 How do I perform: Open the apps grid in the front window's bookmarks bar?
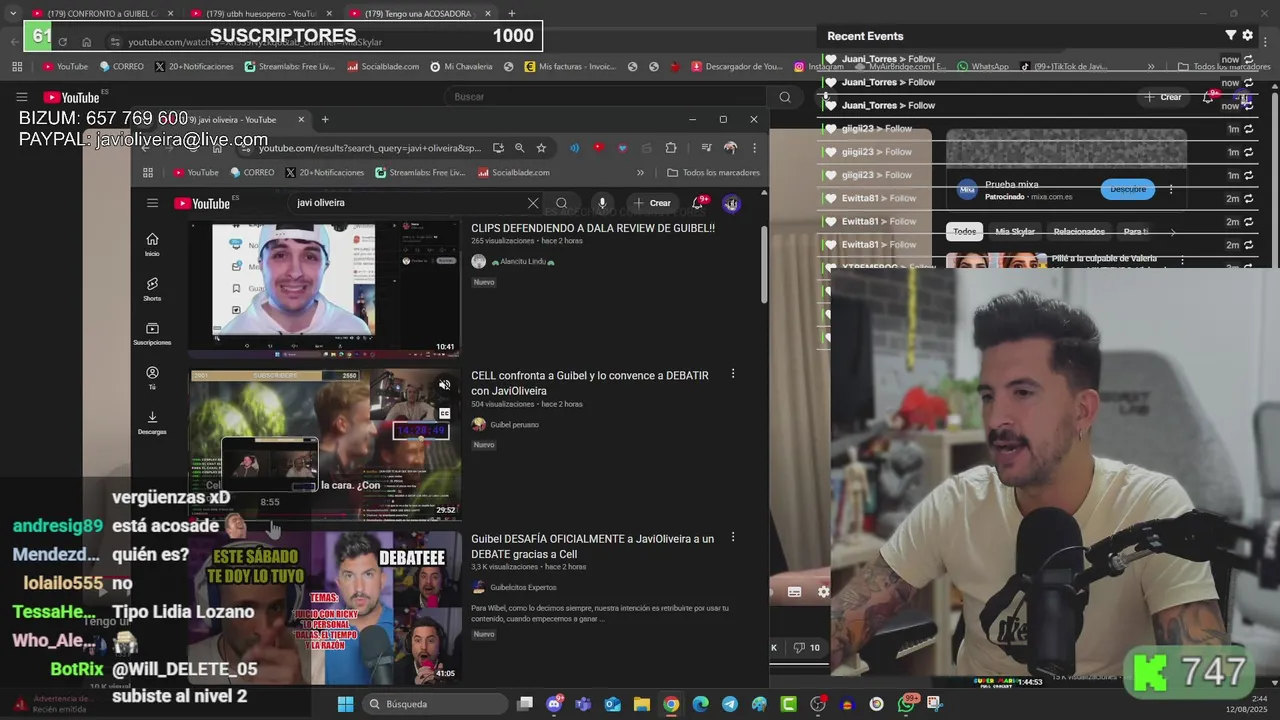click(148, 172)
